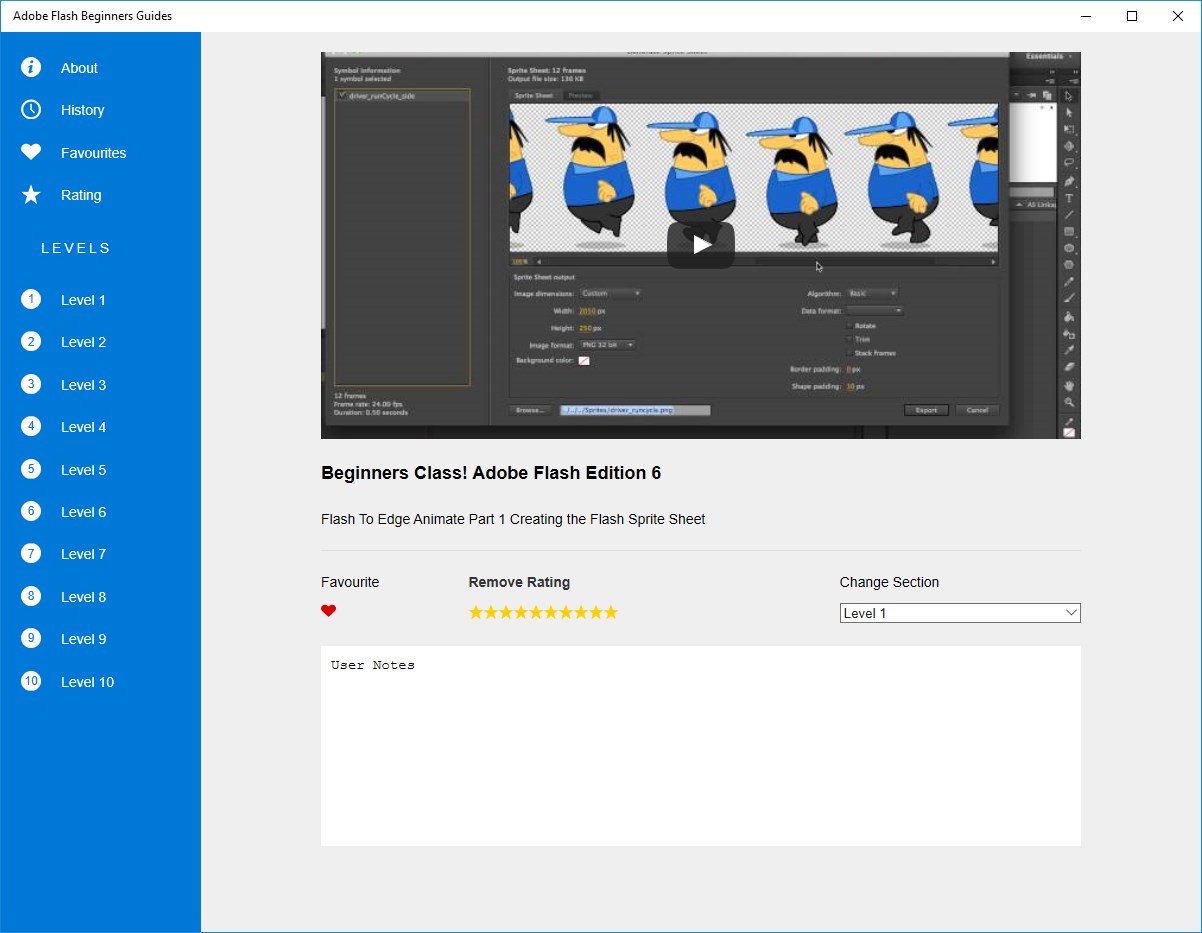The width and height of the screenshot is (1202, 933).
Task: Go to the Favourites list
Action: point(93,153)
